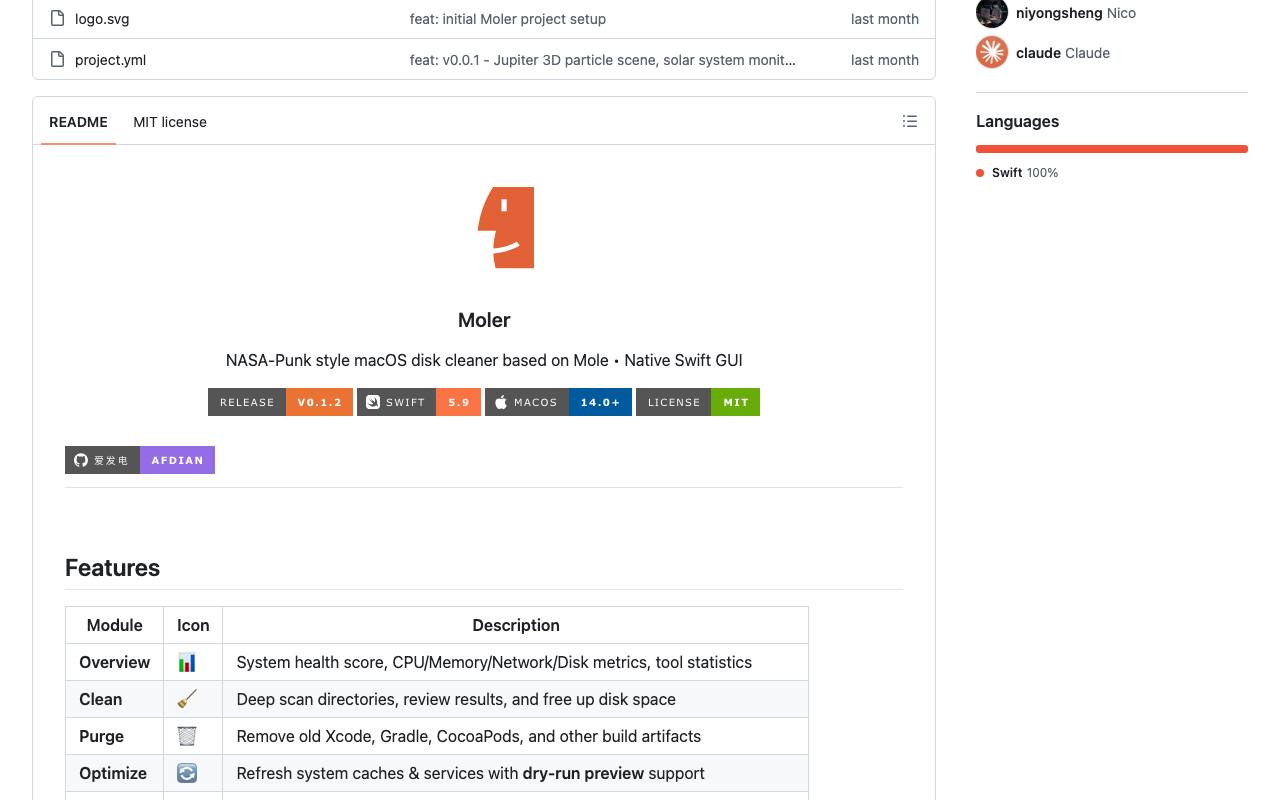Open the v0.0.1 Jupiter 3D particle commit

[x=603, y=60]
